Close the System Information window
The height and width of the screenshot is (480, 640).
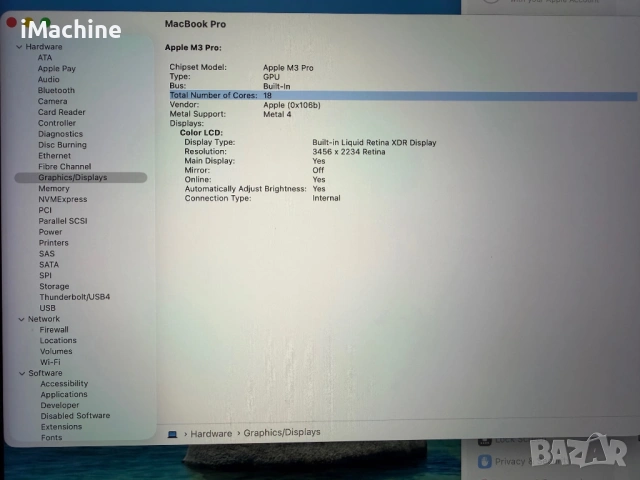pos(11,22)
